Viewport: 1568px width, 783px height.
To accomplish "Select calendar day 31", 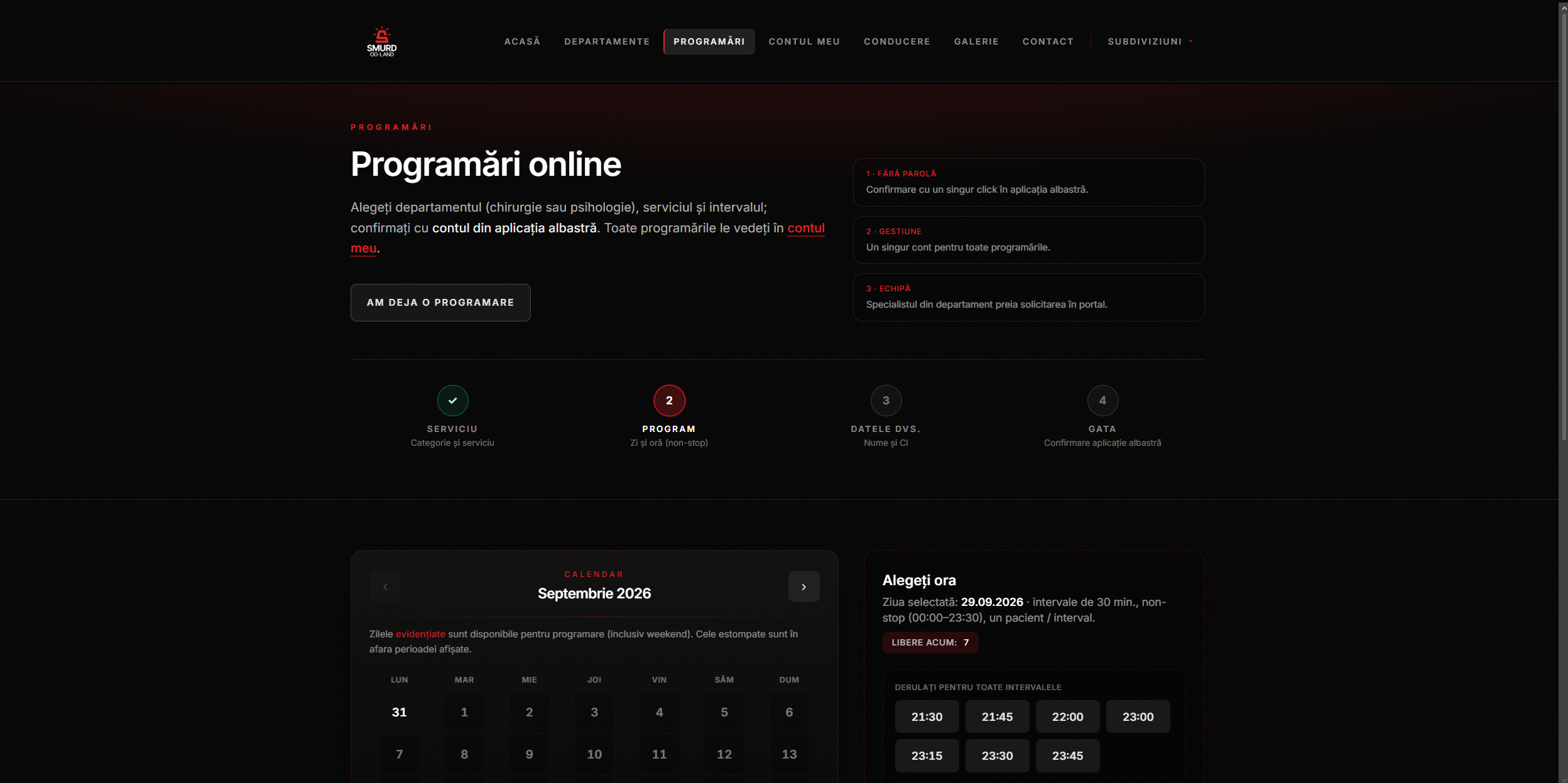I will coord(399,712).
